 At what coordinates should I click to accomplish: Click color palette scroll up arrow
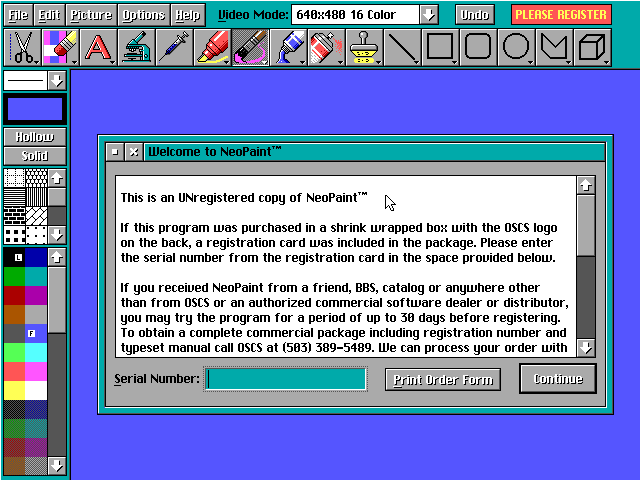[x=57, y=258]
